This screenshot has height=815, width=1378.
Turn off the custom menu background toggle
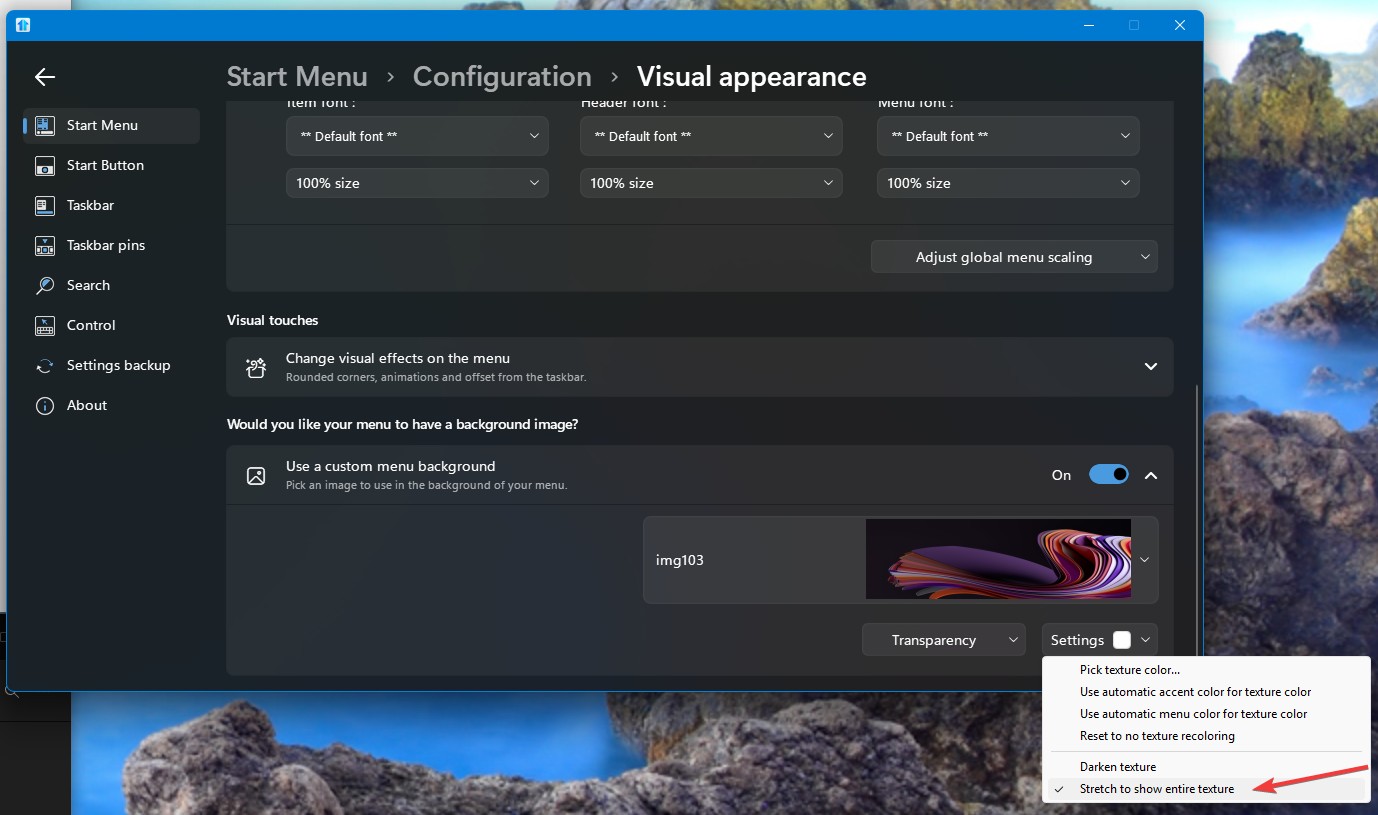tap(1108, 475)
